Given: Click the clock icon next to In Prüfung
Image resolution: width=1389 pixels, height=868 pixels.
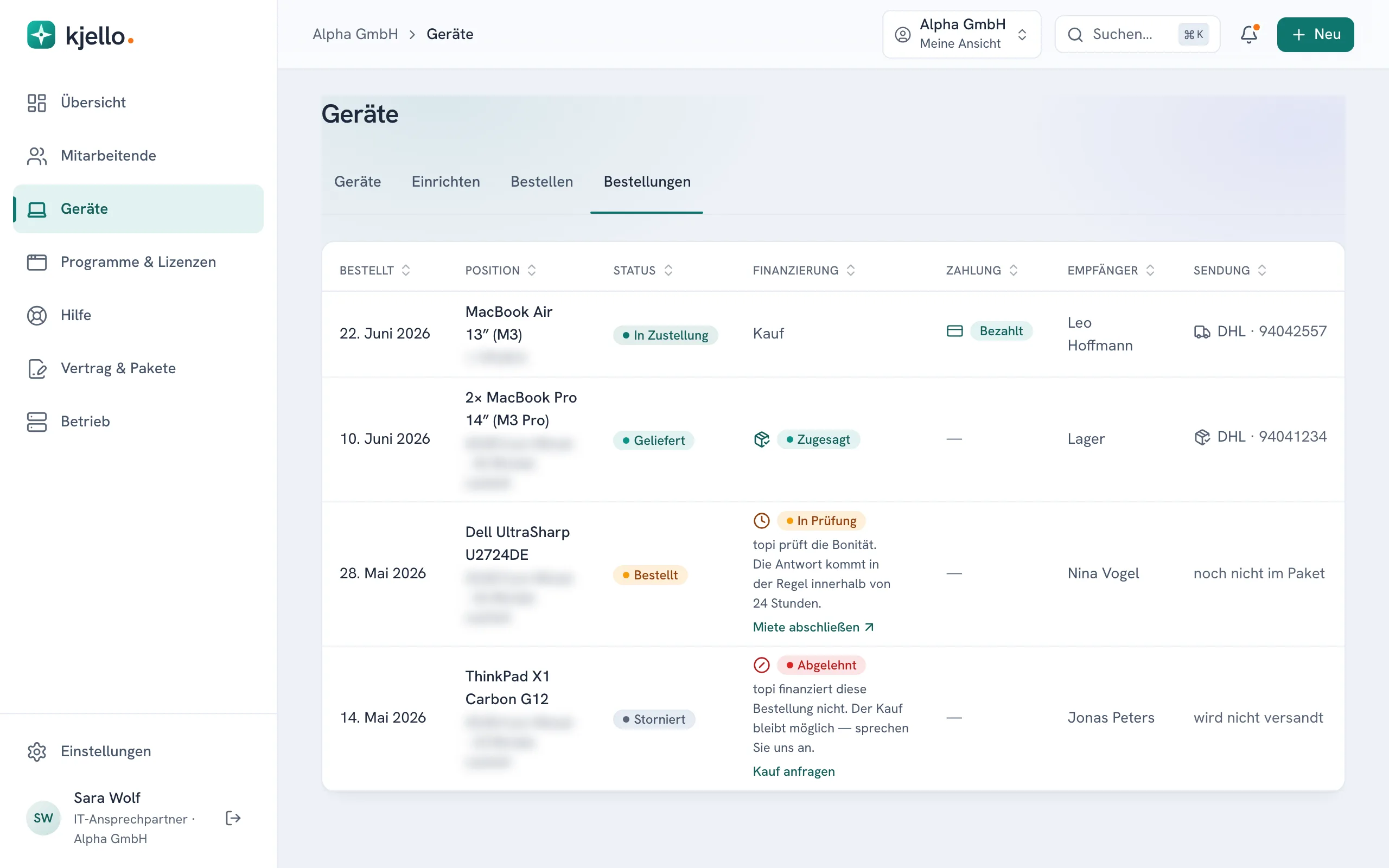Looking at the screenshot, I should [x=762, y=521].
